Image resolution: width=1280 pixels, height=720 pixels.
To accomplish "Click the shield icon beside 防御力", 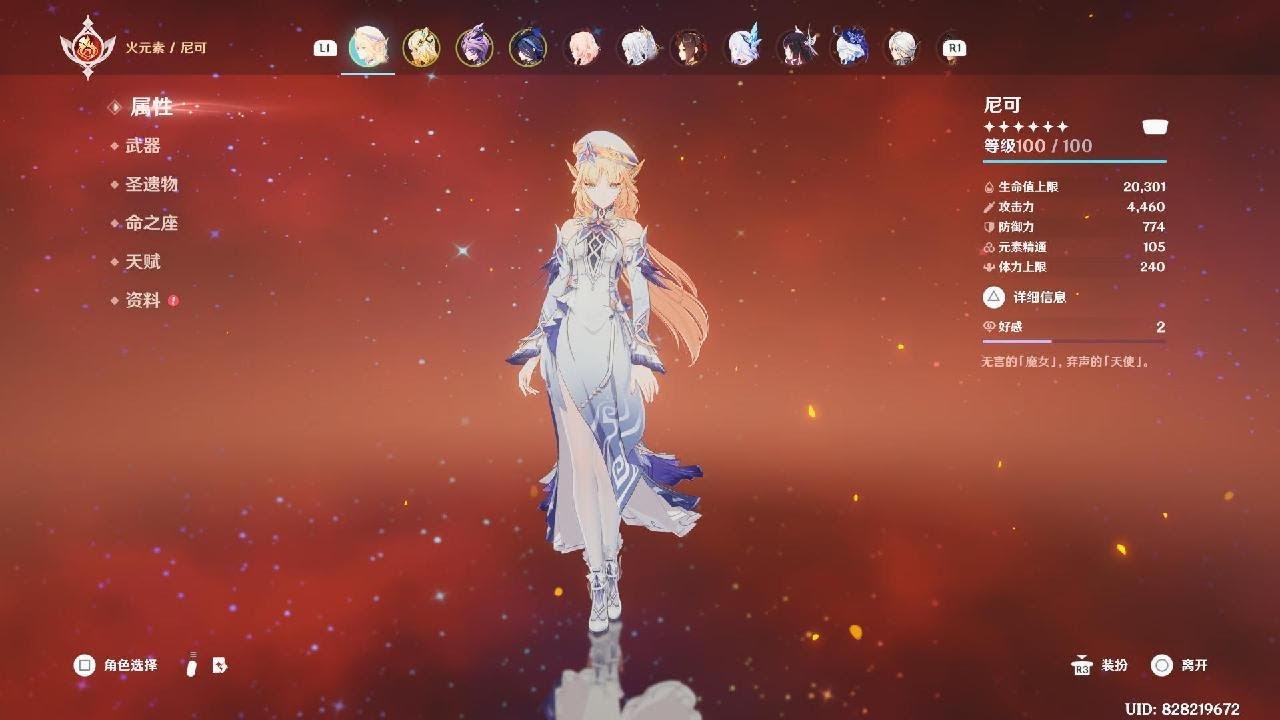I will point(989,227).
